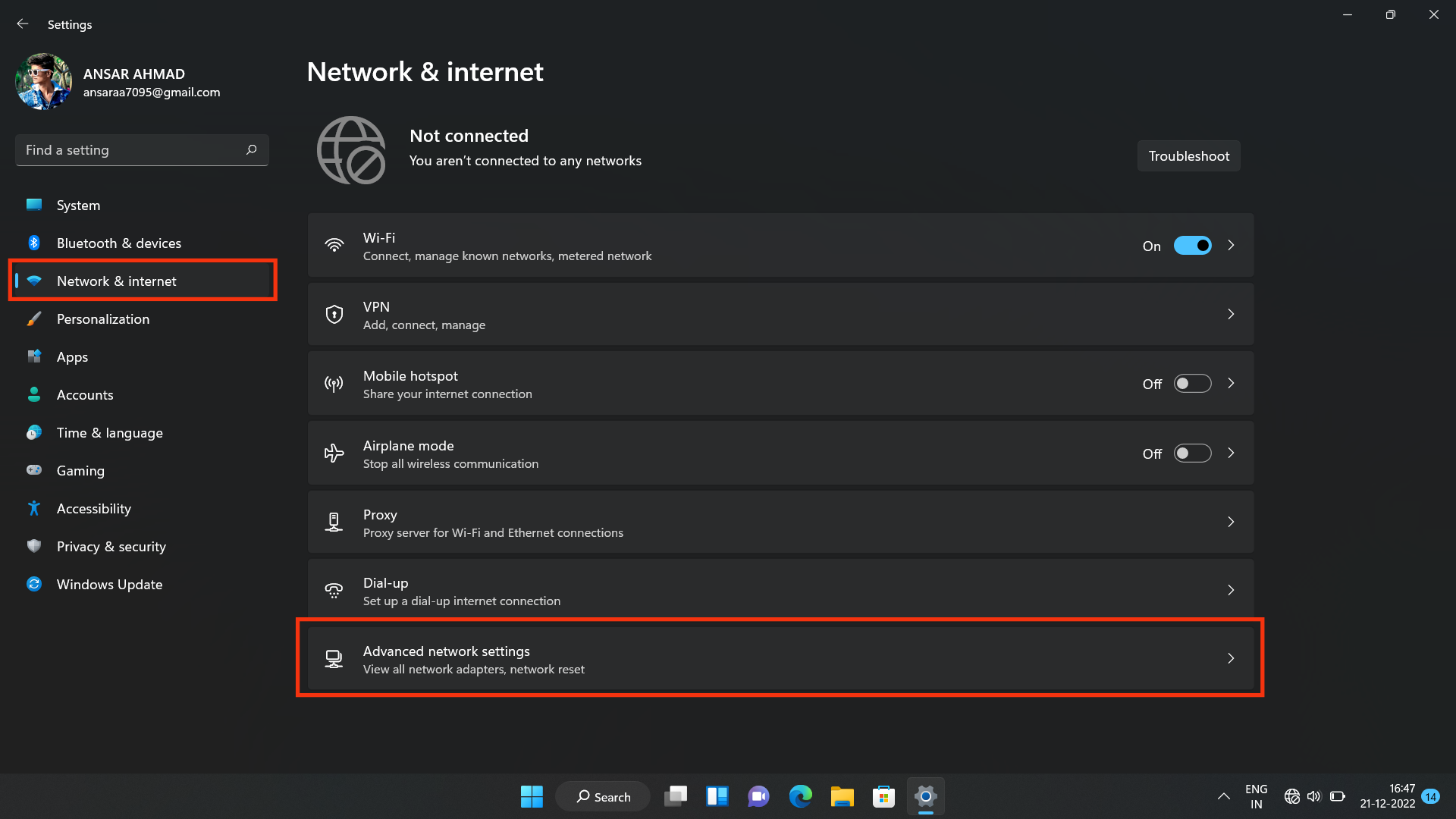Click the taskbar Search box
Viewport: 1456px width, 819px height.
click(603, 796)
